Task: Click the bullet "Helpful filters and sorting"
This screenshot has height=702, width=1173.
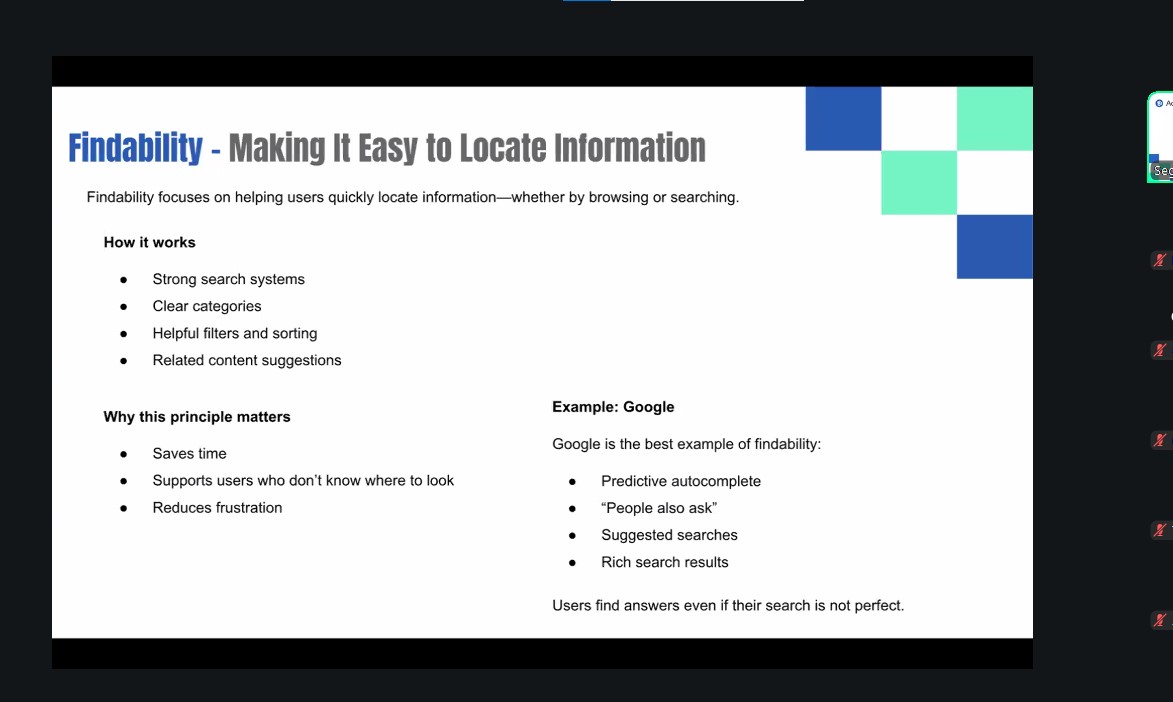Action: coord(235,333)
